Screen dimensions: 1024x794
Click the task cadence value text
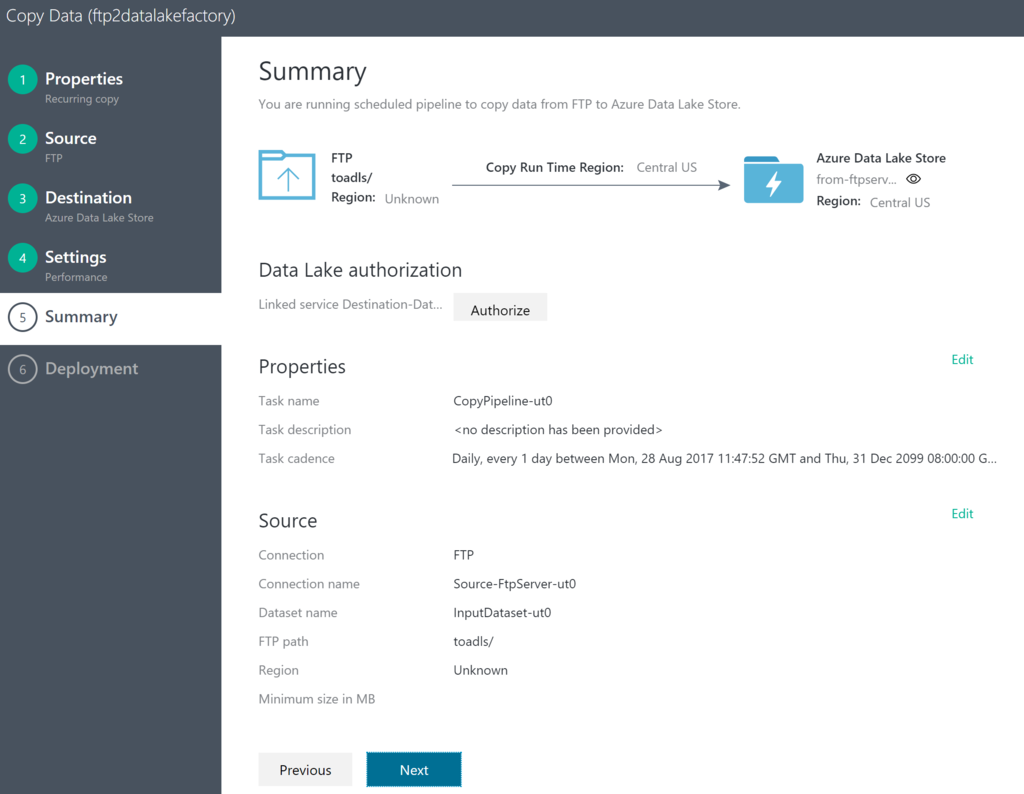(724, 458)
